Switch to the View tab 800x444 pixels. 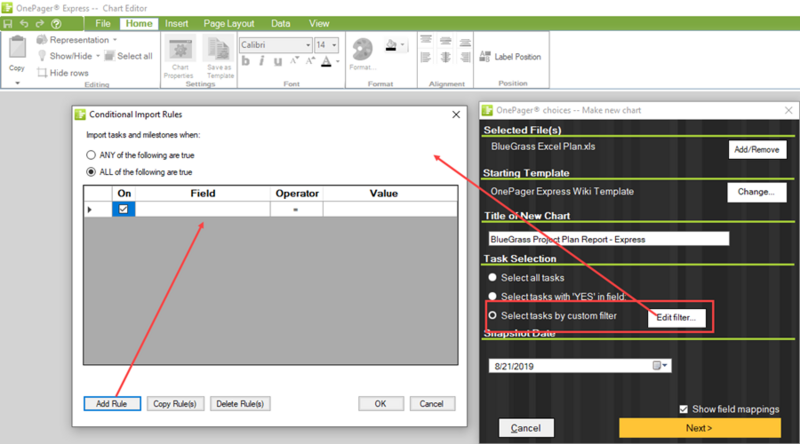coord(319,23)
